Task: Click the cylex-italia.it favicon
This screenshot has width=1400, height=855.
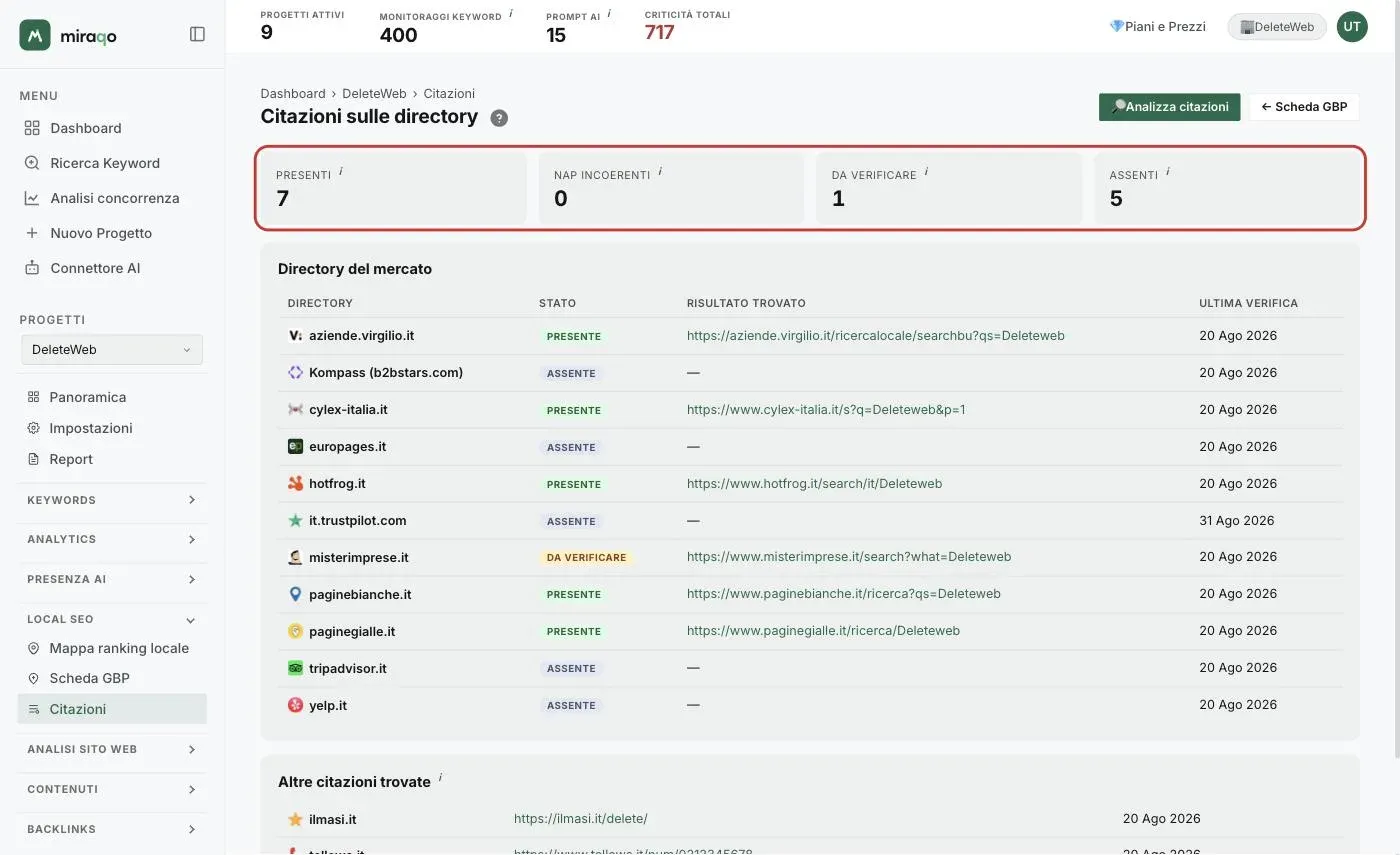Action: click(295, 410)
